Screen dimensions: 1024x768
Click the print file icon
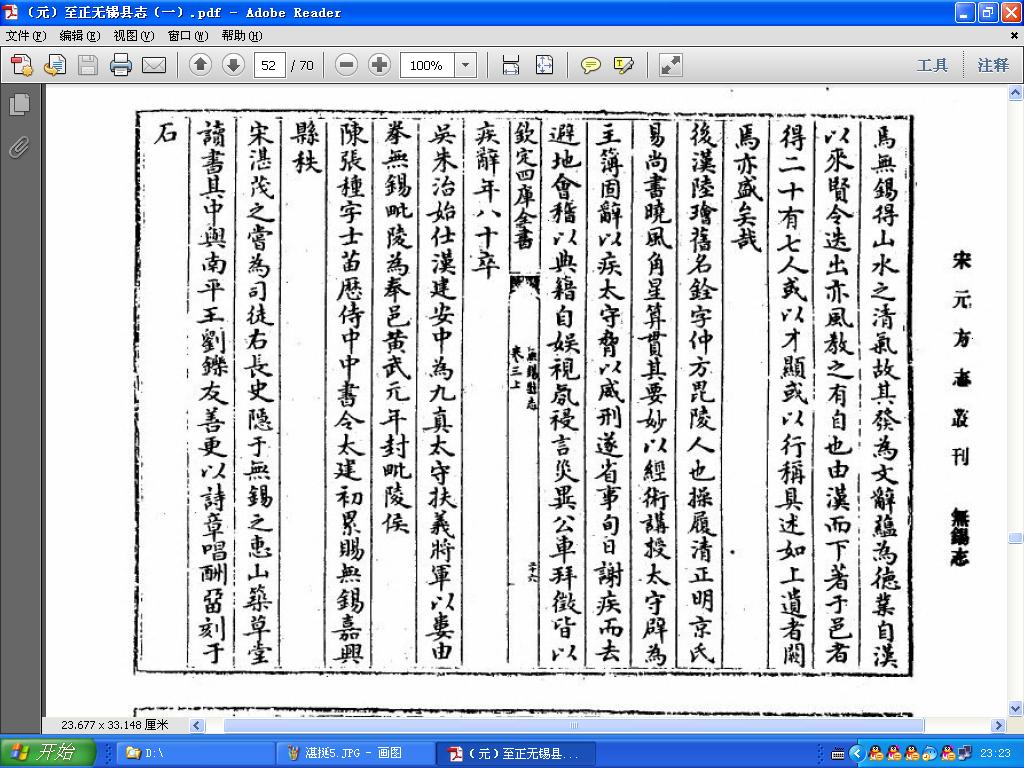click(121, 65)
